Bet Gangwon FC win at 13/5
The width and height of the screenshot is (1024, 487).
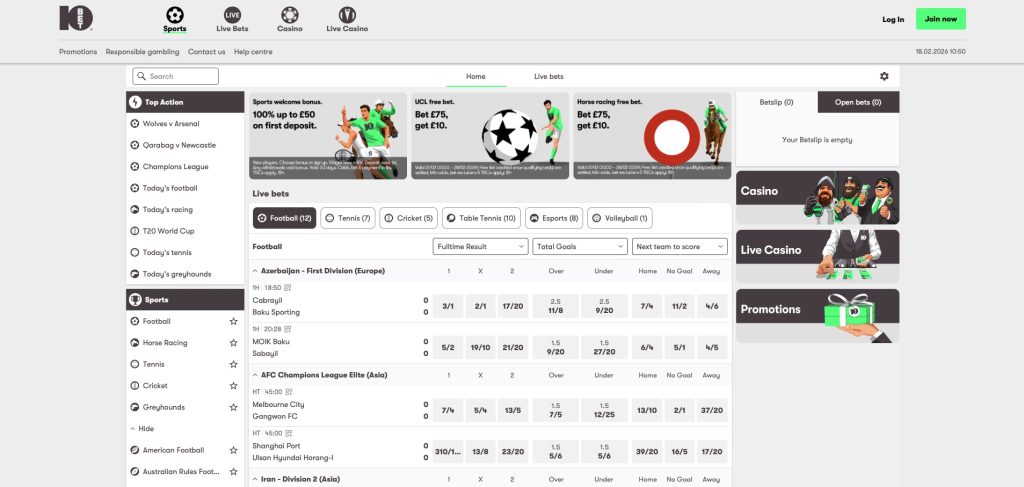(x=513, y=410)
